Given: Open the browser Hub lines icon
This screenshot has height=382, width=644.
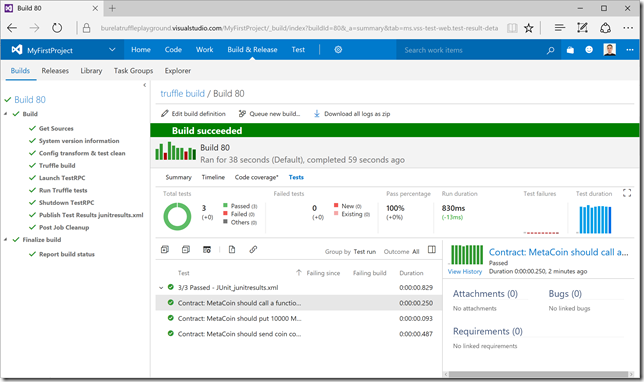Looking at the screenshot, I should 559,28.
